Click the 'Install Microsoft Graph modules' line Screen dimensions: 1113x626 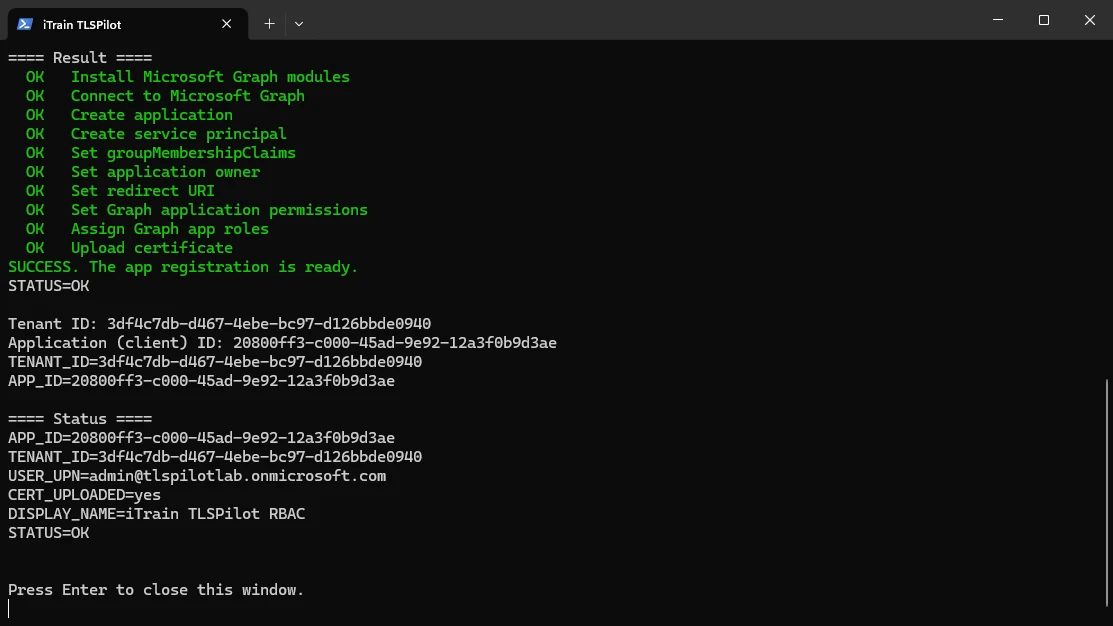point(210,77)
